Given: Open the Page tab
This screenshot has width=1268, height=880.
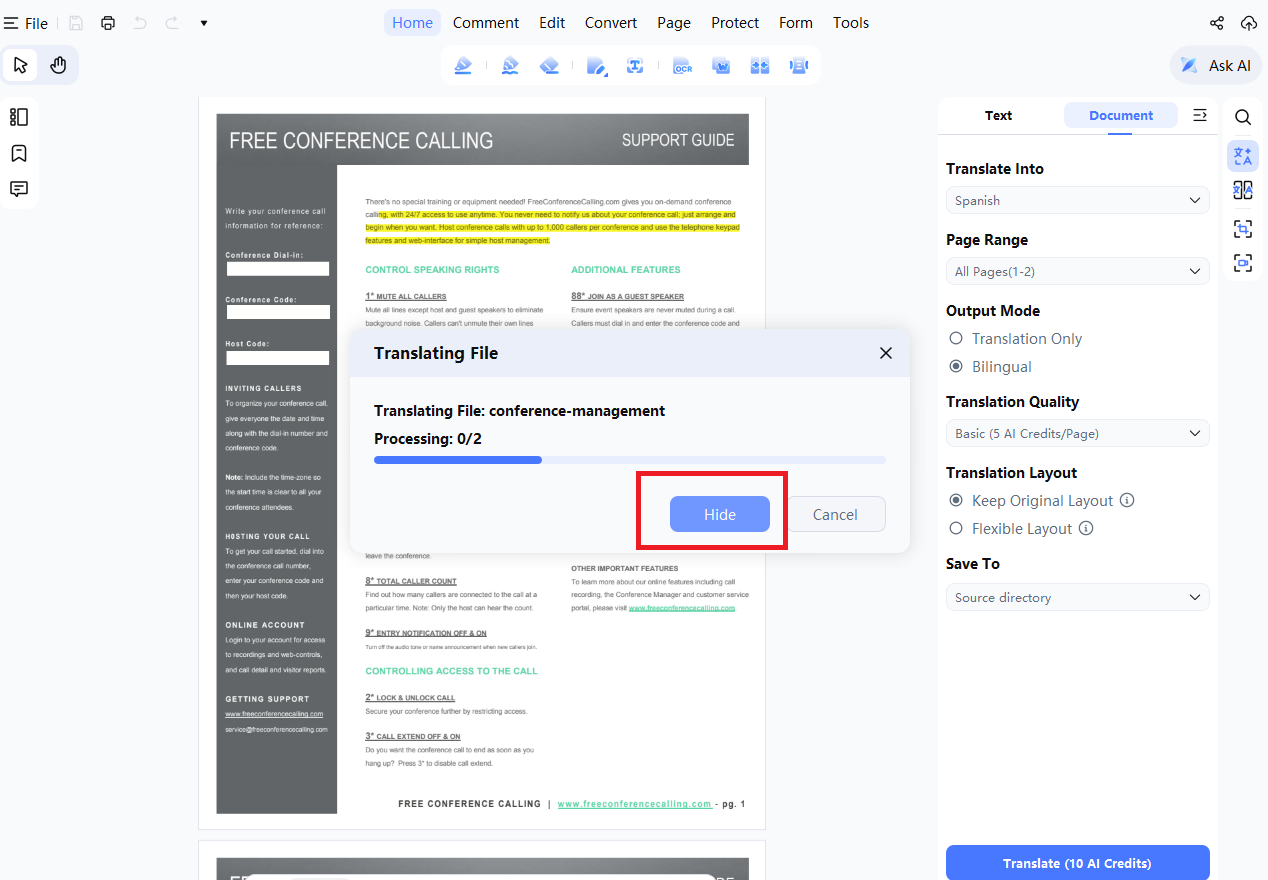Looking at the screenshot, I should tap(674, 23).
